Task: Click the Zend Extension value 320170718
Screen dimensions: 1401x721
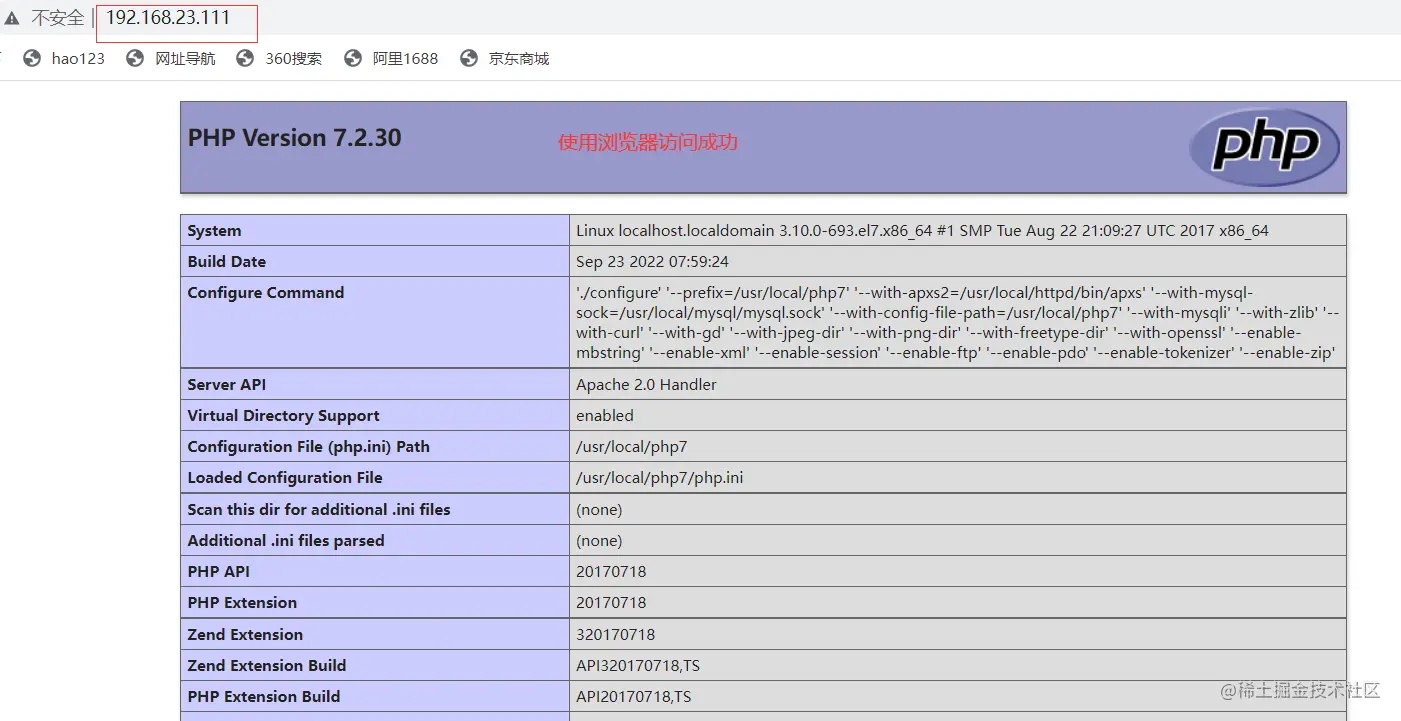Action: (616, 634)
